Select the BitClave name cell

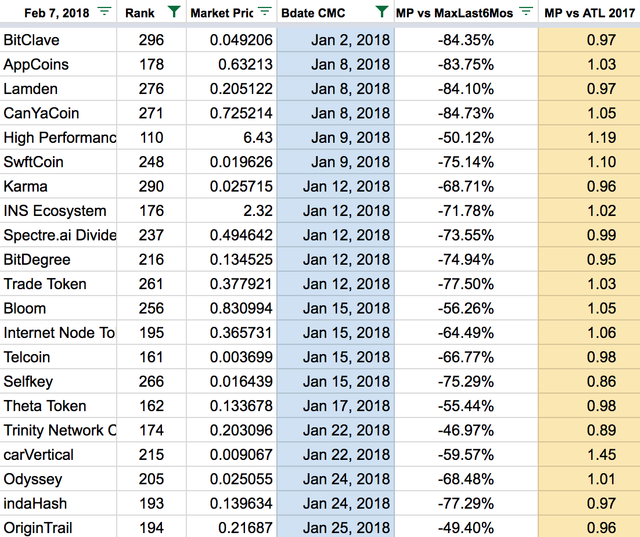click(x=58, y=40)
